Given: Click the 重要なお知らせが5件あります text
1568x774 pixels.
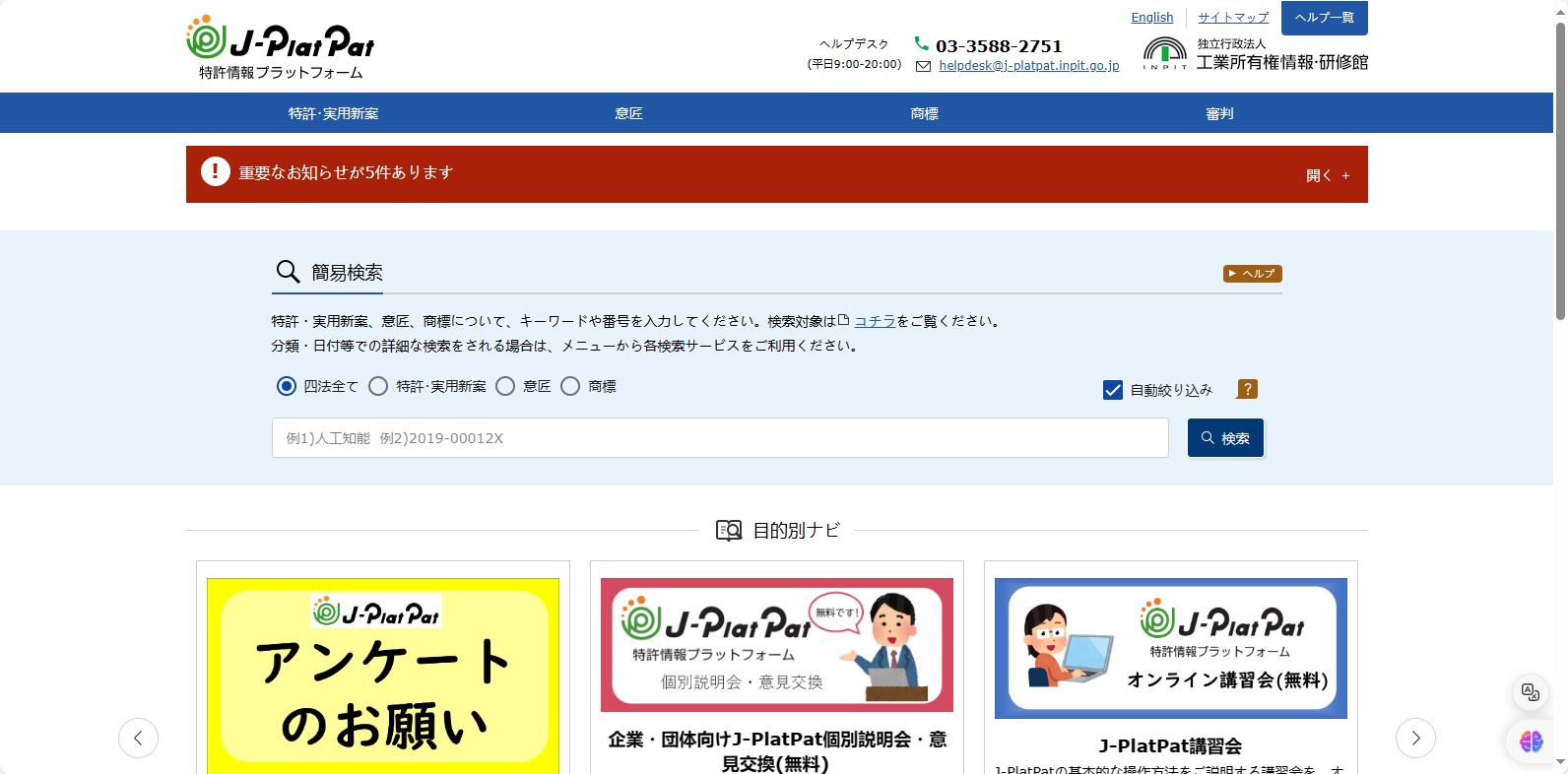Looking at the screenshot, I should 346,172.
